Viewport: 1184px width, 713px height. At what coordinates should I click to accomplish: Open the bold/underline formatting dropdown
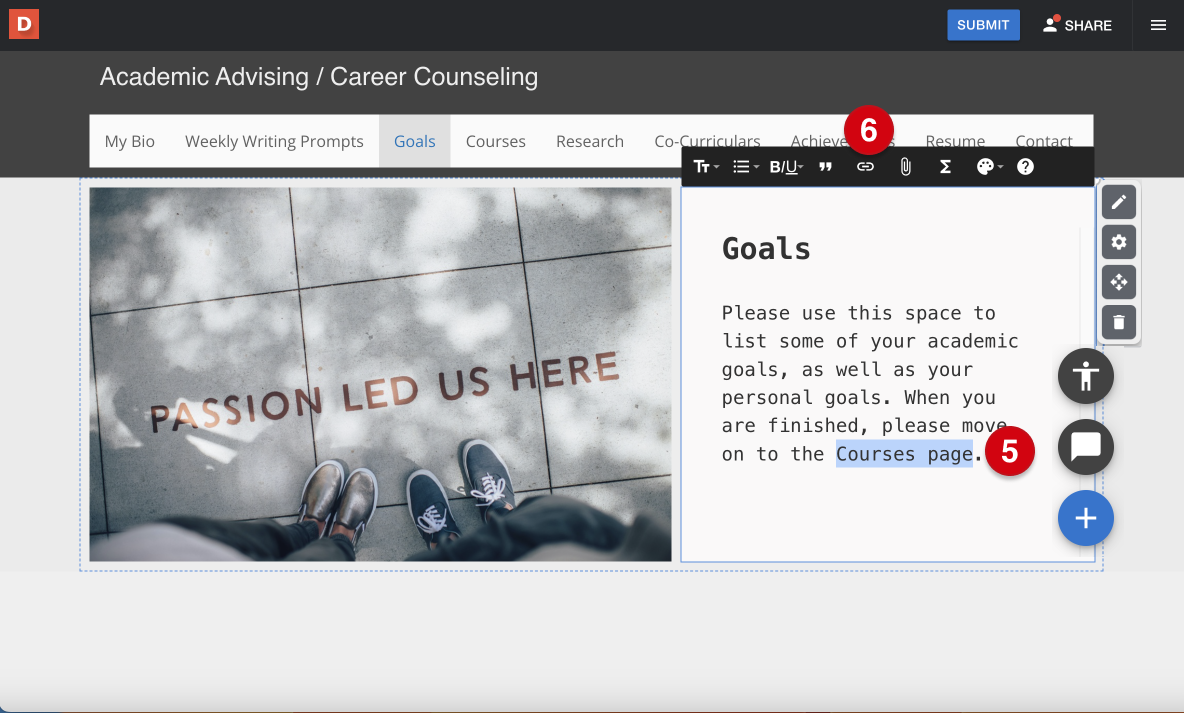pos(786,167)
